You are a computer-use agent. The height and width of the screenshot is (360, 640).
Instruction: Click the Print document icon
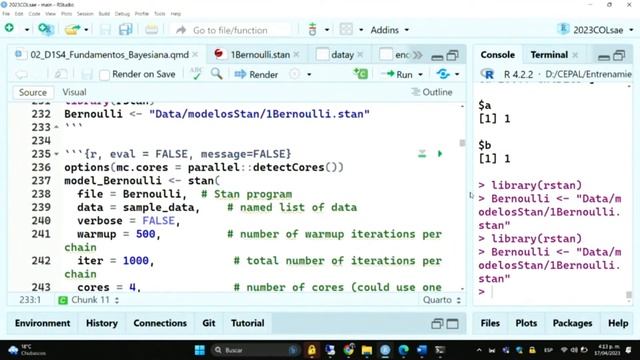(x=151, y=29)
